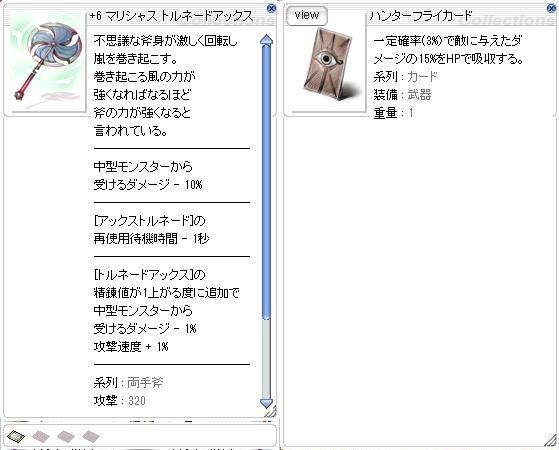Close the マリシャストルネードアックス item window
The image size is (559, 450).
(271, 8)
